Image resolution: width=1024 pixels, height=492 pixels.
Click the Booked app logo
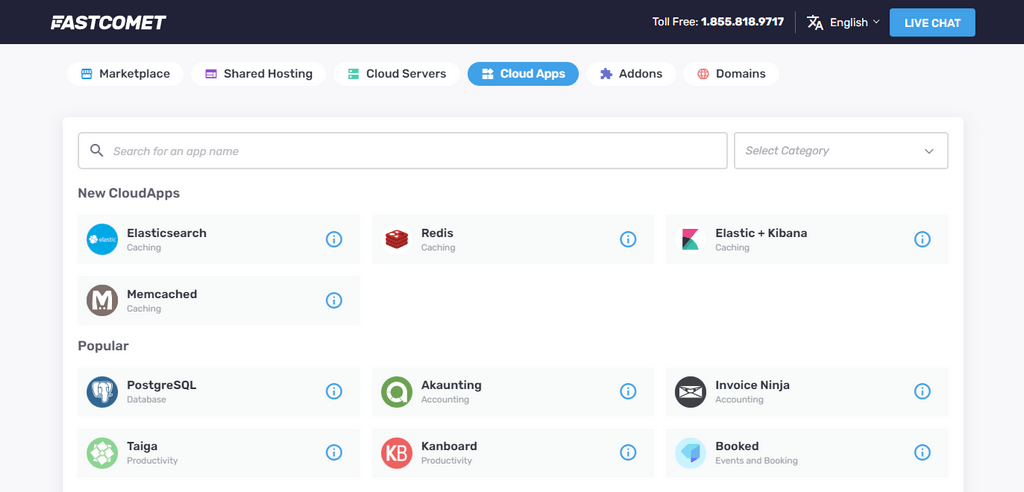[x=690, y=453]
